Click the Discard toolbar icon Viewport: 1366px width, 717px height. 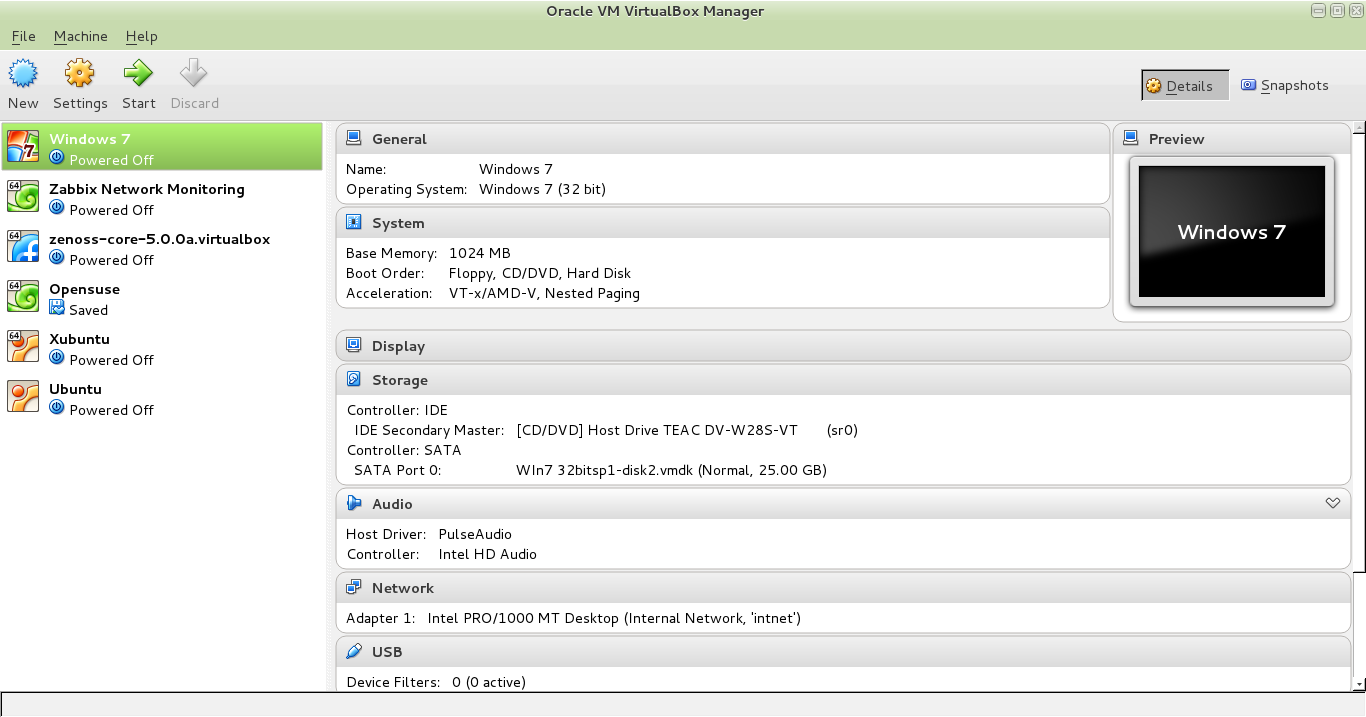click(194, 73)
